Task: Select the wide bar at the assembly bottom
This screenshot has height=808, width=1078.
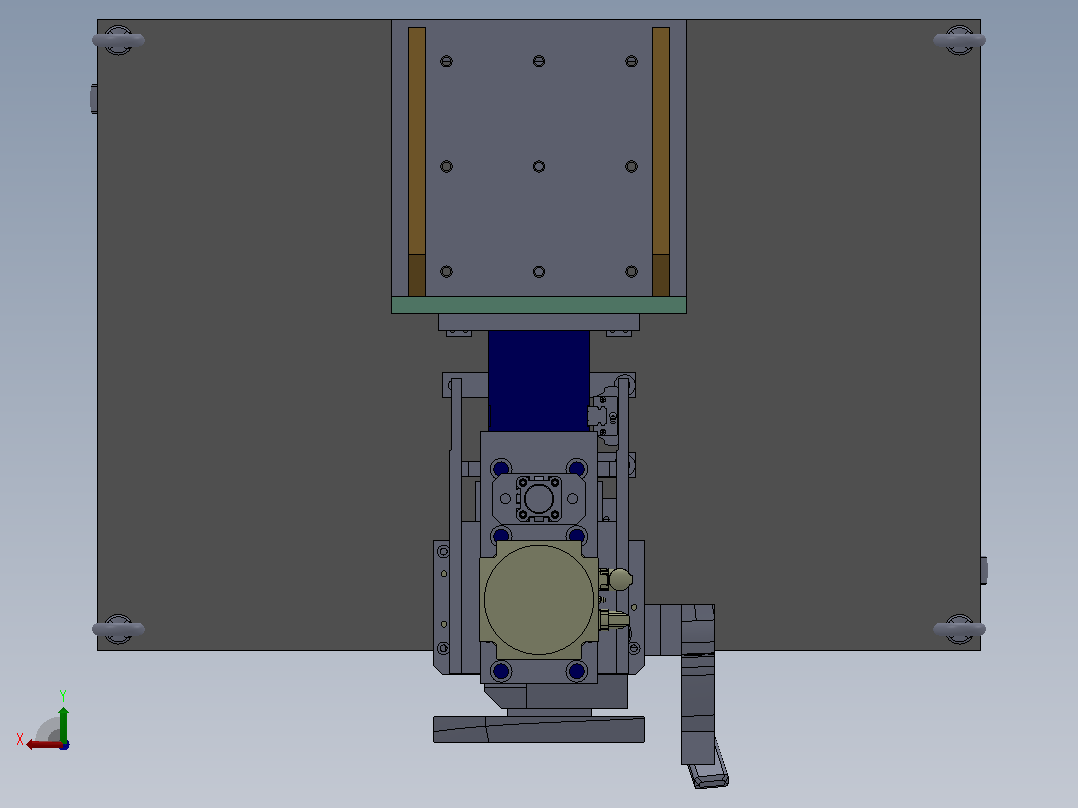Action: (x=538, y=730)
